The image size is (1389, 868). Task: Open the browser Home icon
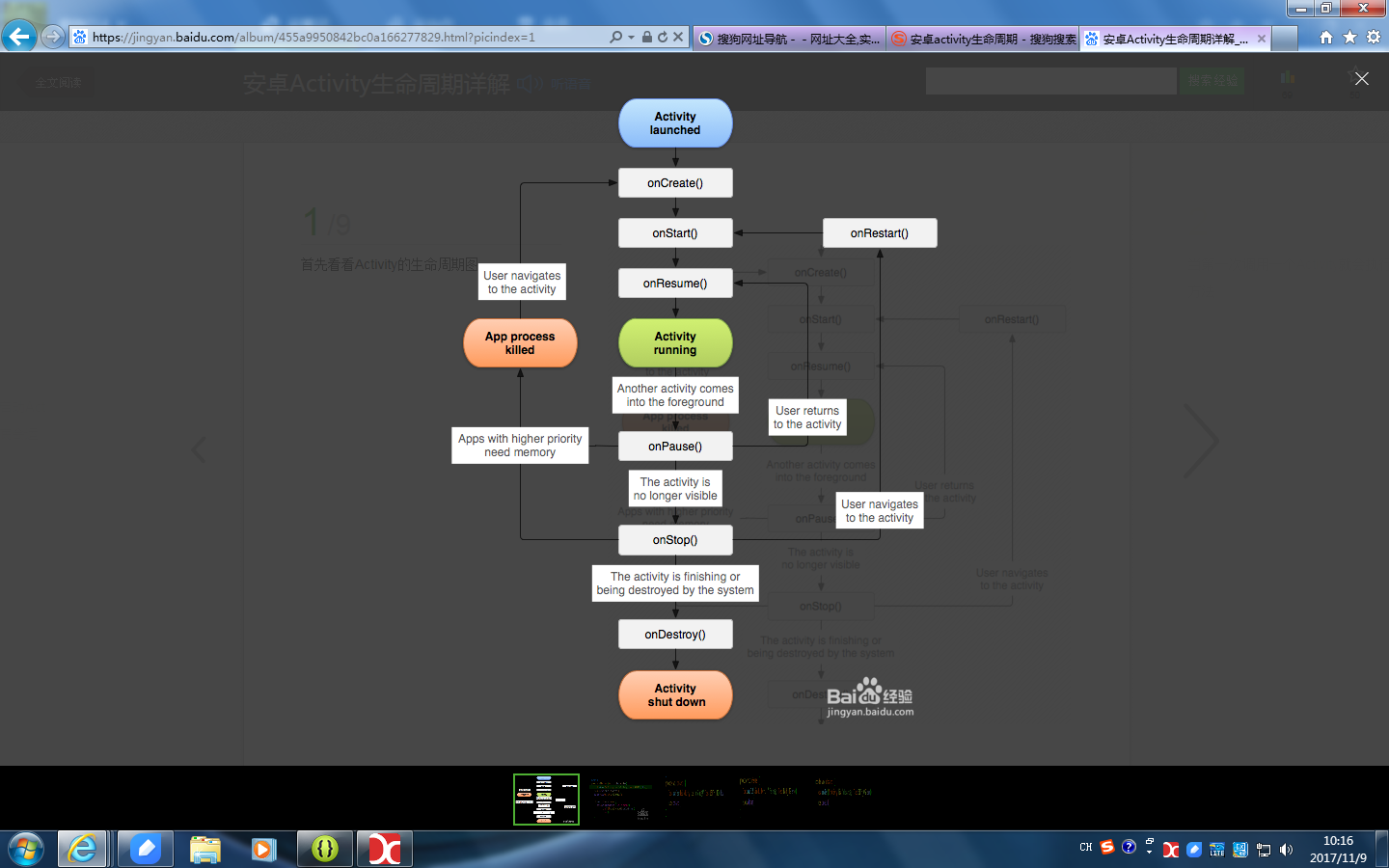coord(1326,37)
